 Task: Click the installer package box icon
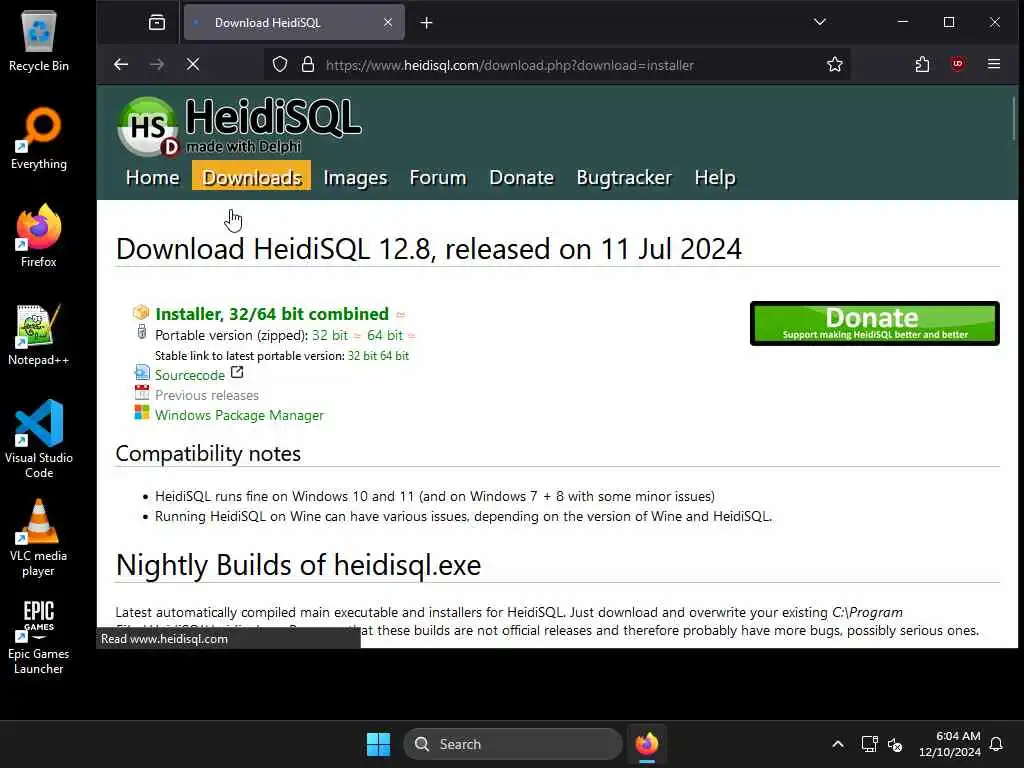point(141,313)
